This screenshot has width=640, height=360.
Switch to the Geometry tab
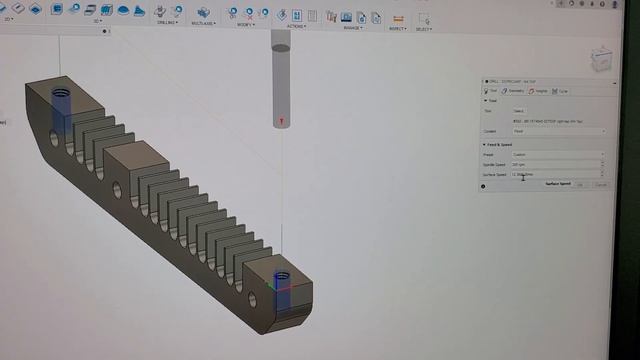(x=513, y=91)
